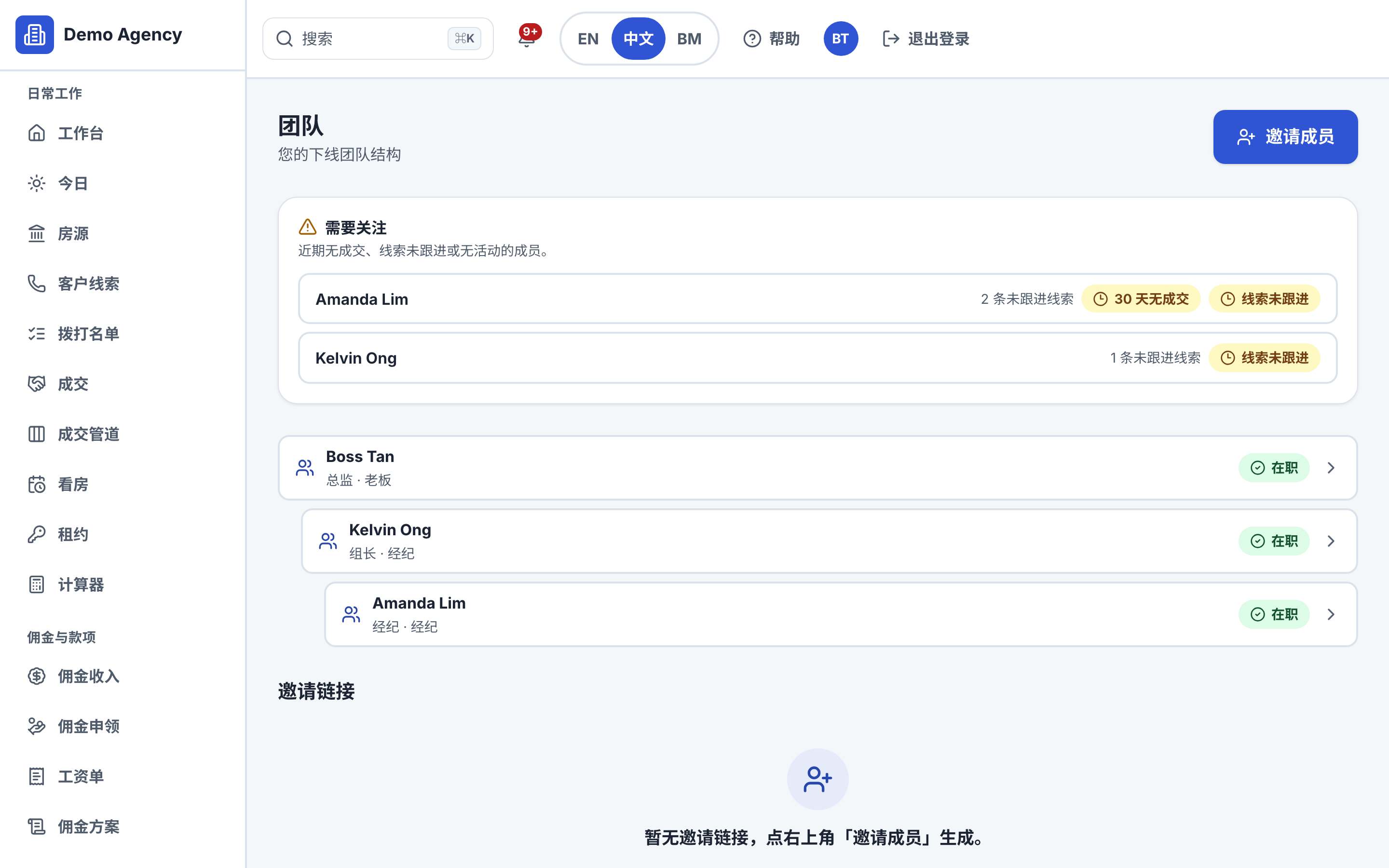1389x868 pixels.
Task: Click Kelvin Ong's 线索未跟进 badge
Action: coord(1264,358)
